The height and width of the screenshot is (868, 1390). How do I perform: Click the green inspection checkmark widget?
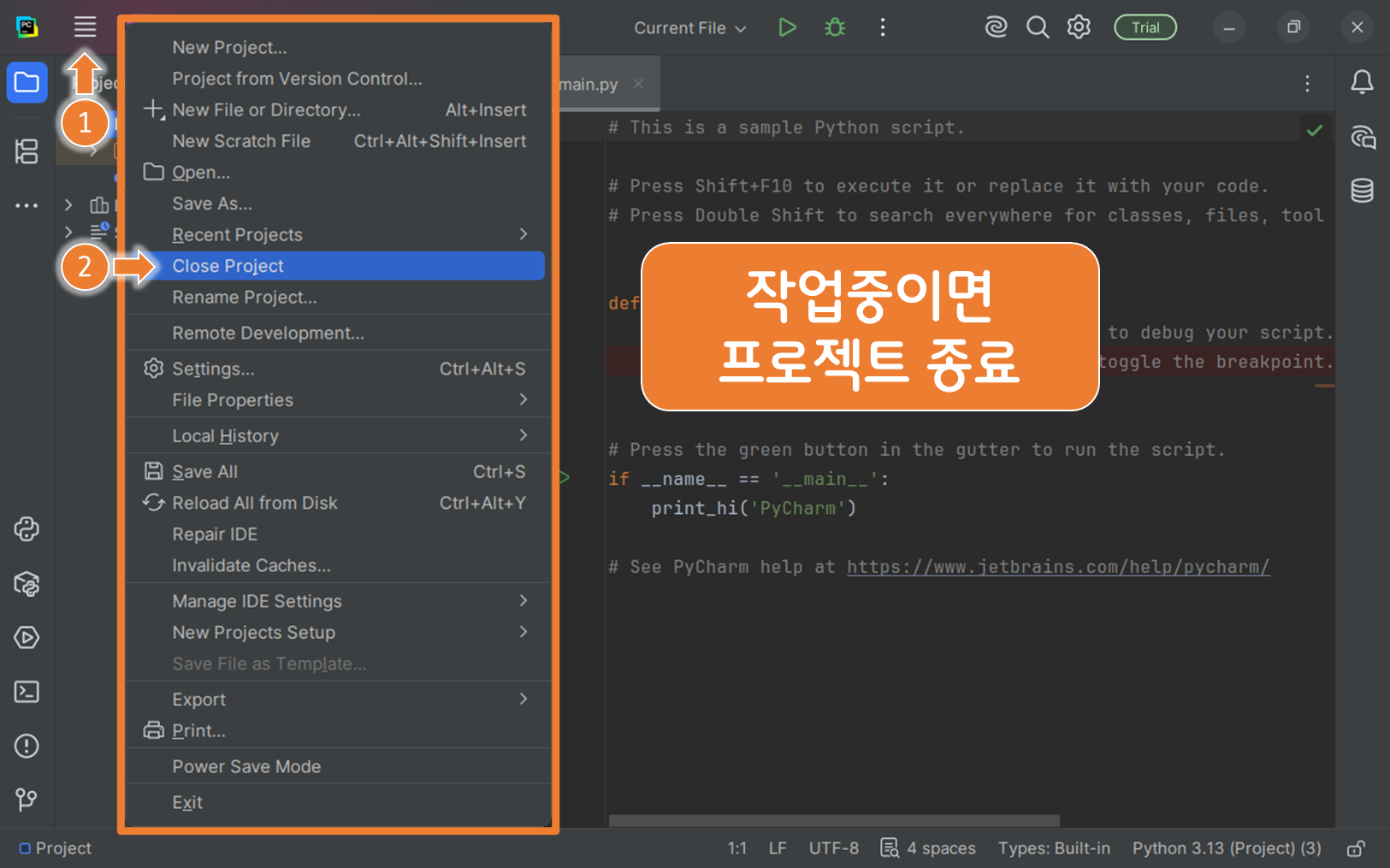tap(1315, 130)
